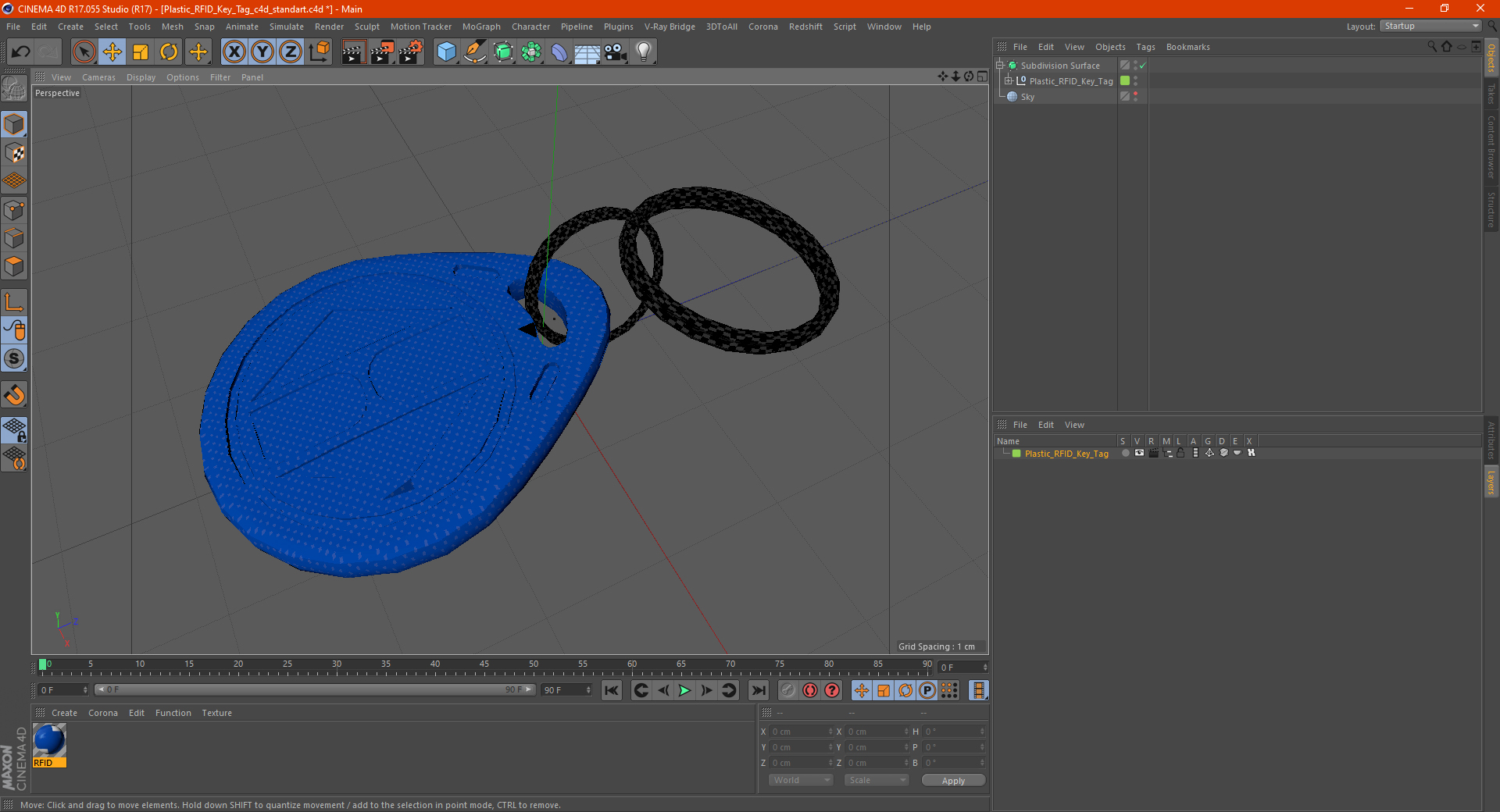Image resolution: width=1500 pixels, height=812 pixels.
Task: Toggle Subdivision Surface enable checkmark
Action: (x=1142, y=66)
